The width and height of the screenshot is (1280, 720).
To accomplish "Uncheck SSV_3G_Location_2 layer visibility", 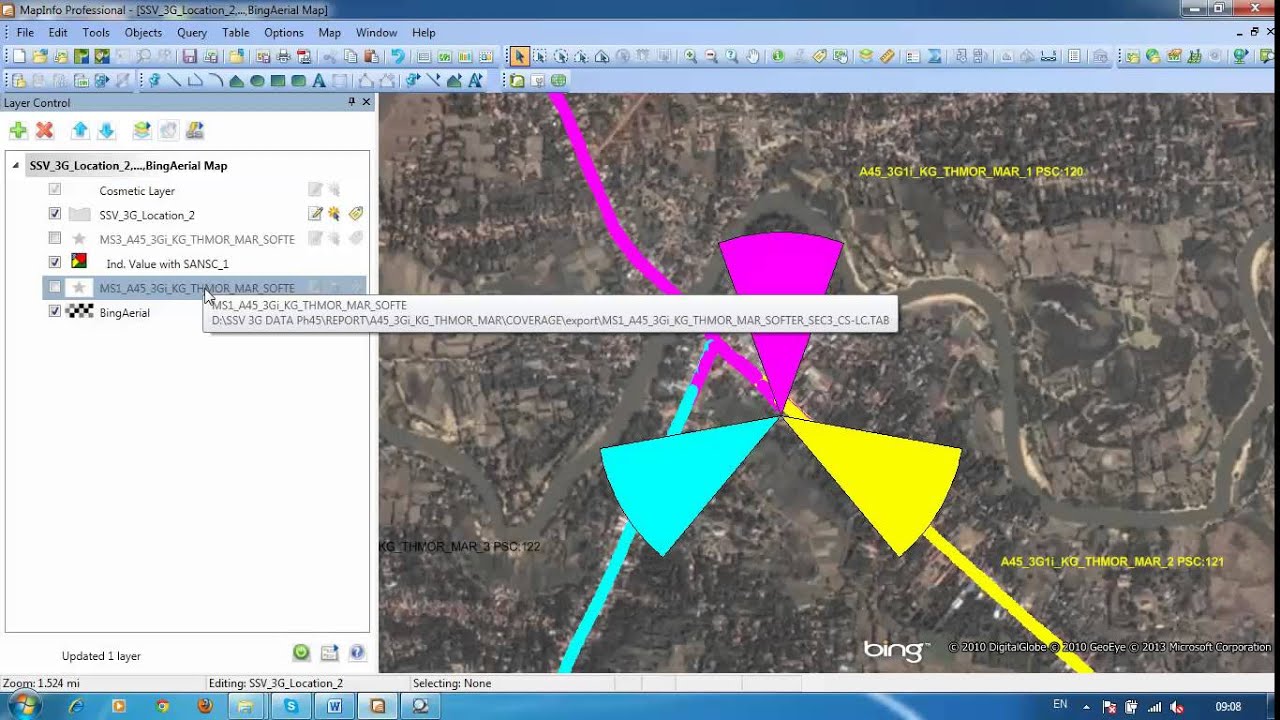I will pyautogui.click(x=55, y=214).
